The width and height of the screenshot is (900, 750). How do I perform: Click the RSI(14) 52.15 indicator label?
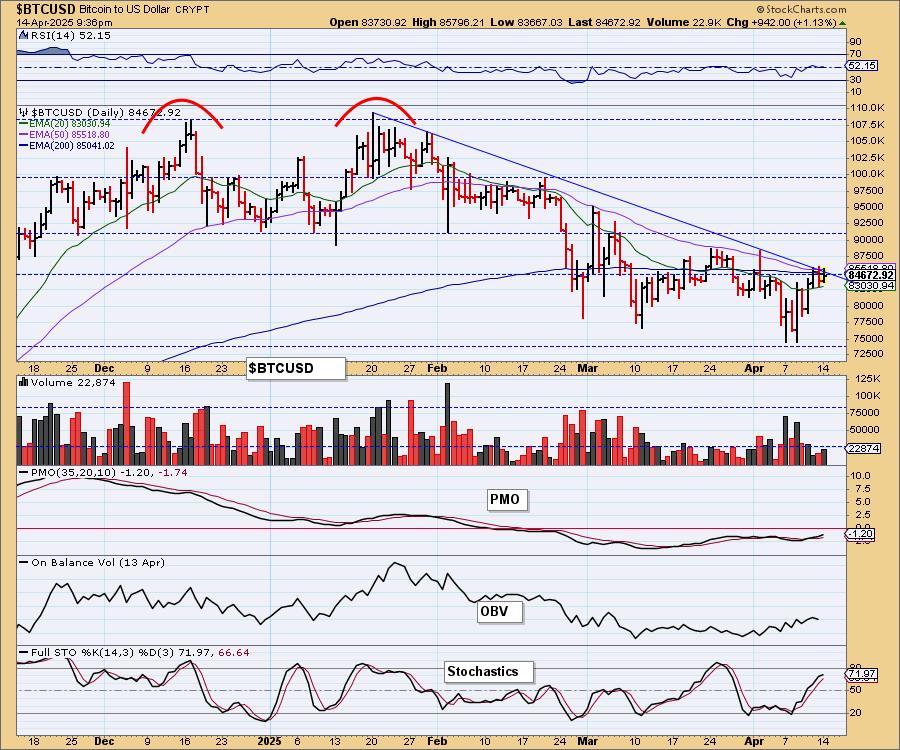point(71,35)
